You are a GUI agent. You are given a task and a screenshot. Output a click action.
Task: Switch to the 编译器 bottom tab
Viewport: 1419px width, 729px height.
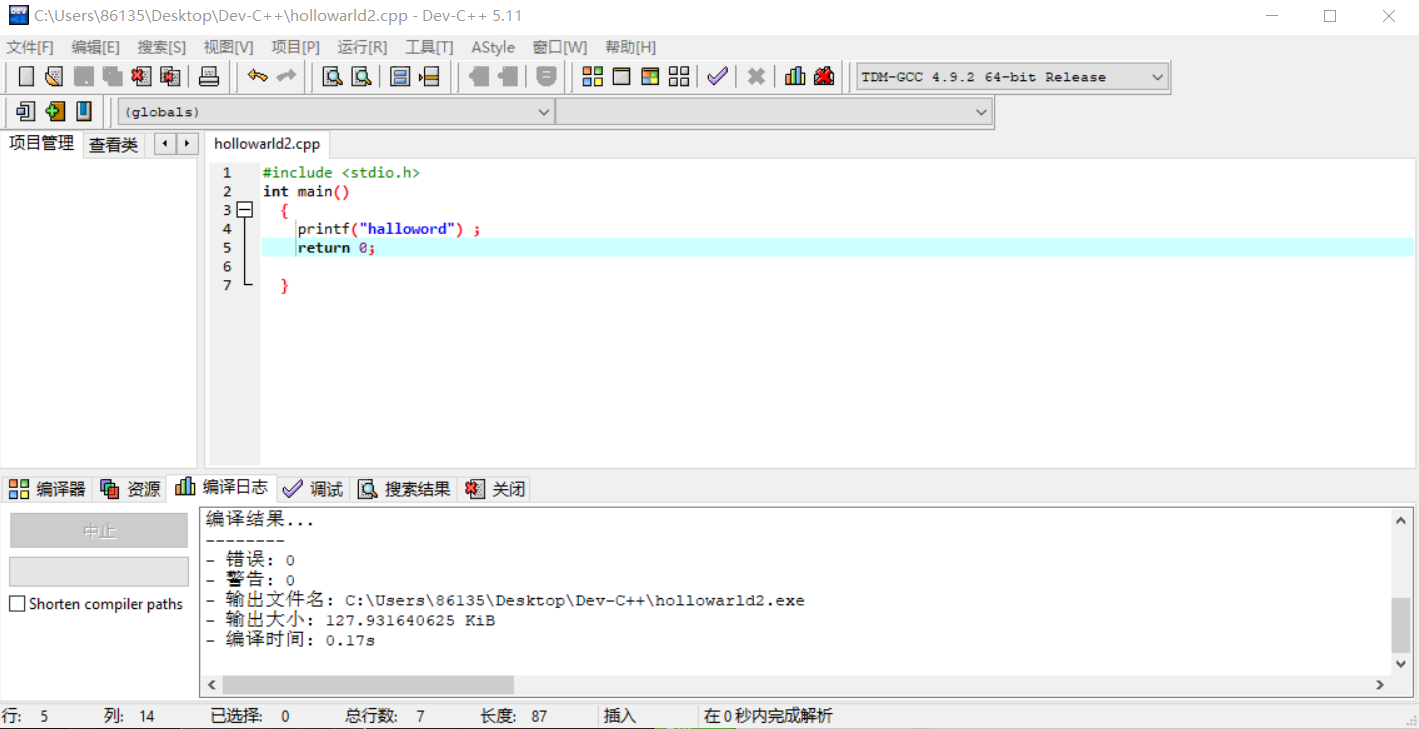[47, 489]
